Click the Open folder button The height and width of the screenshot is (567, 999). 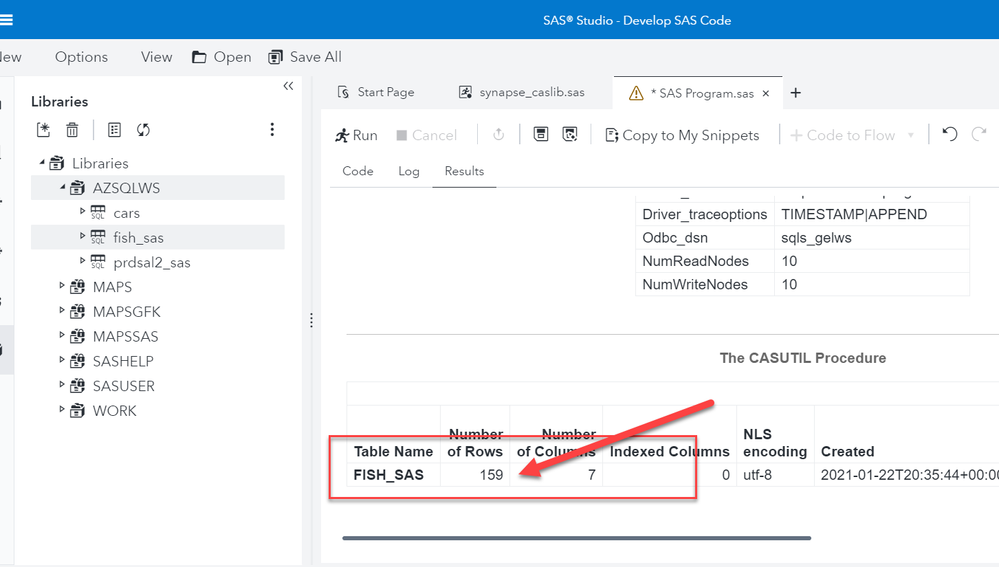[x=222, y=57]
